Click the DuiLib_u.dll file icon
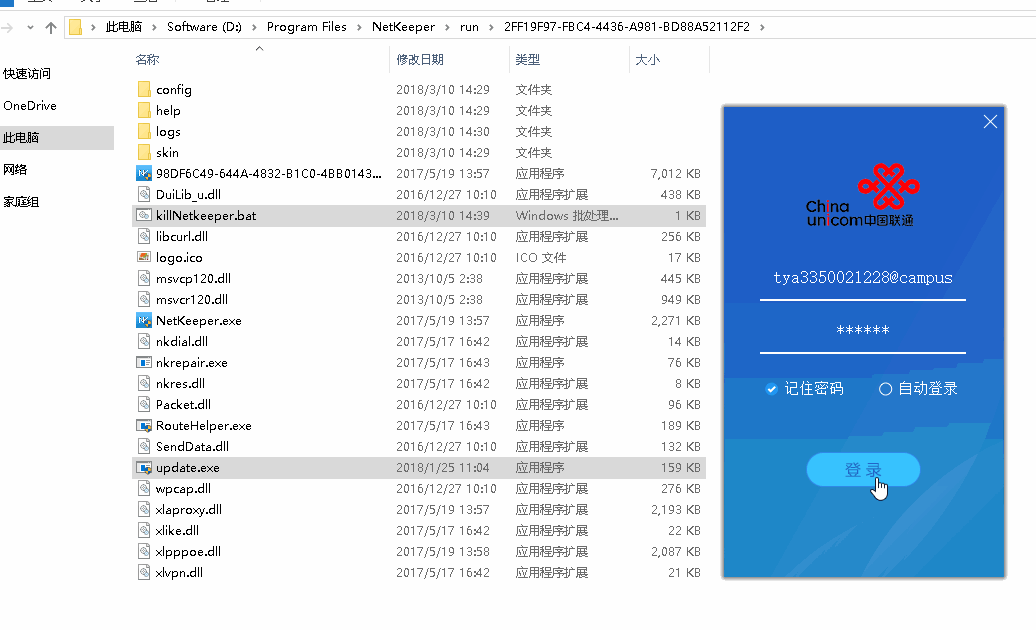 144,194
